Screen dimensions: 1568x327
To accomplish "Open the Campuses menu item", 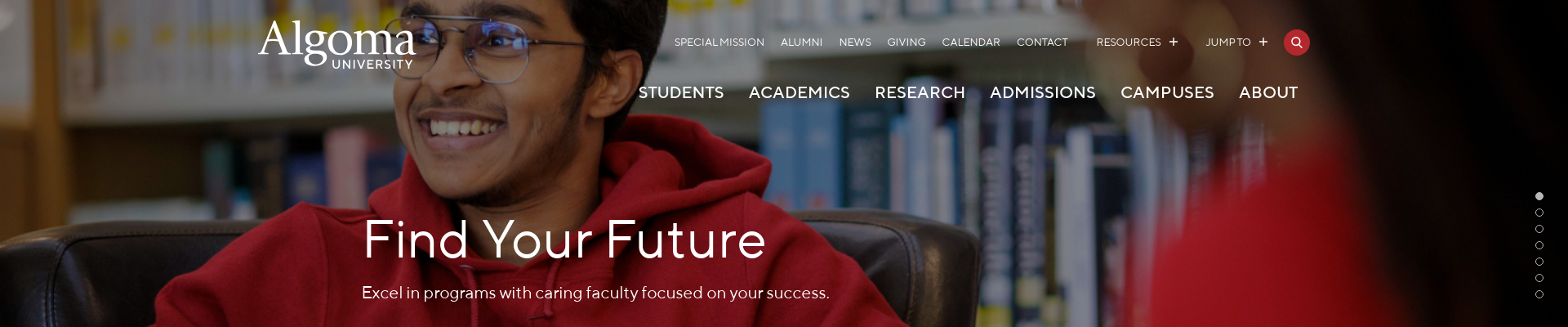I will click(x=1167, y=93).
